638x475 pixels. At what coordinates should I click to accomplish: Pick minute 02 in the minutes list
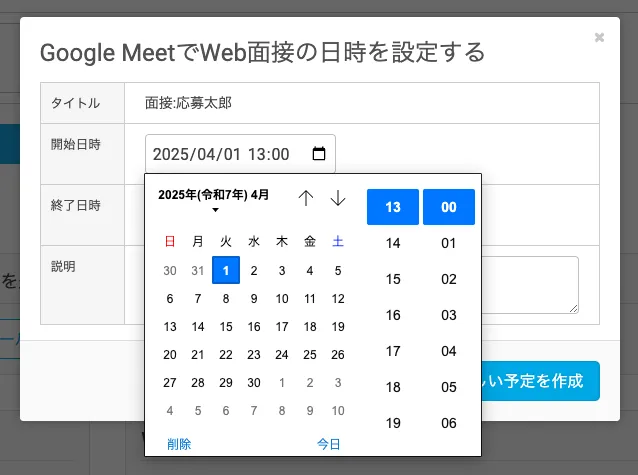click(x=448, y=279)
